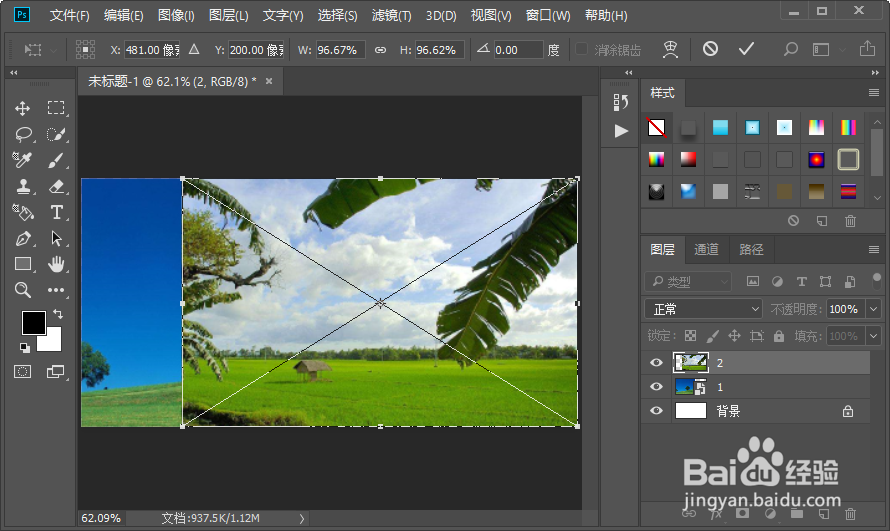Swap foreground and background colors
The height and width of the screenshot is (531, 890).
coord(58,314)
